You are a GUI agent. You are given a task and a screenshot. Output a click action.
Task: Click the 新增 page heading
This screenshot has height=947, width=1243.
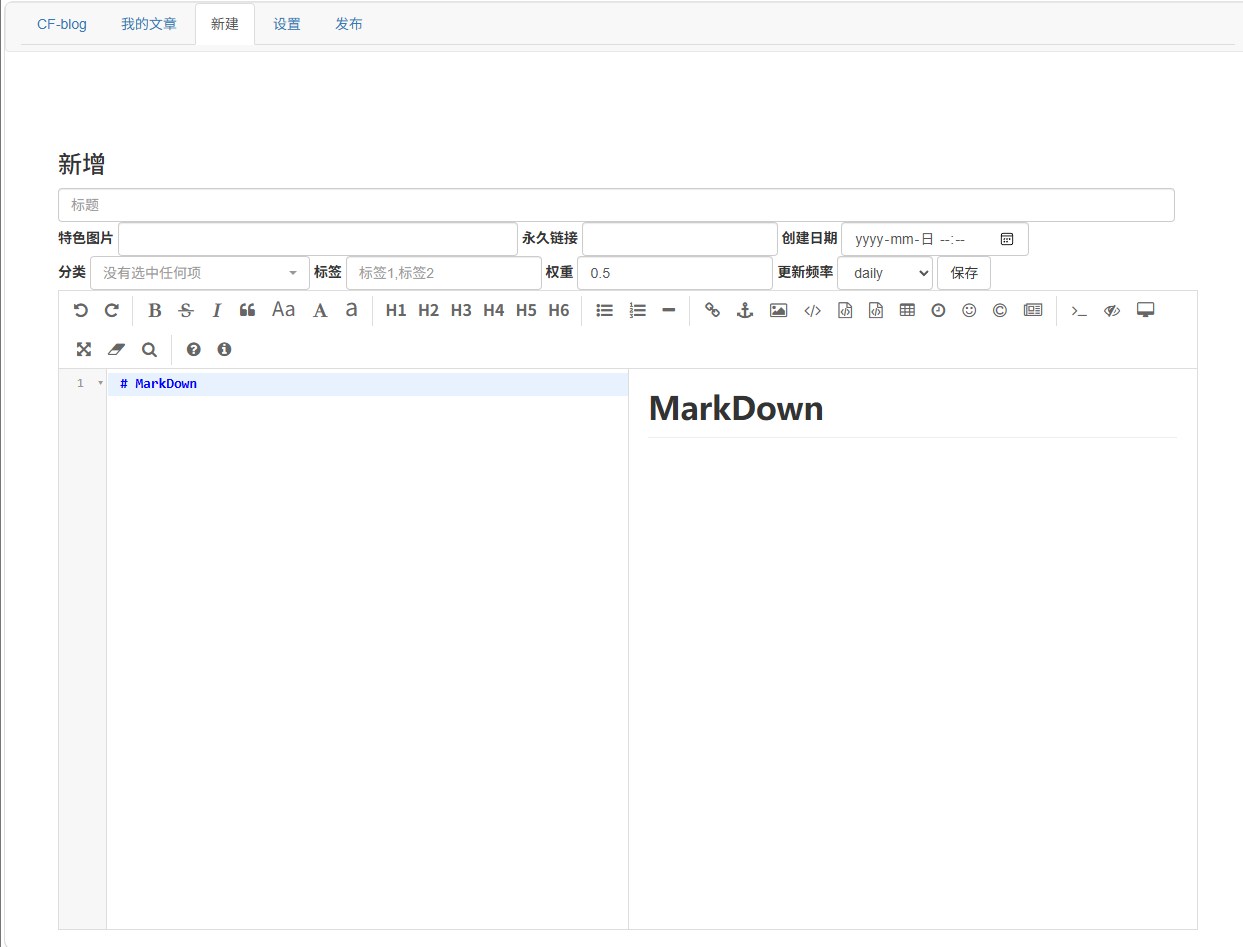click(x=82, y=164)
